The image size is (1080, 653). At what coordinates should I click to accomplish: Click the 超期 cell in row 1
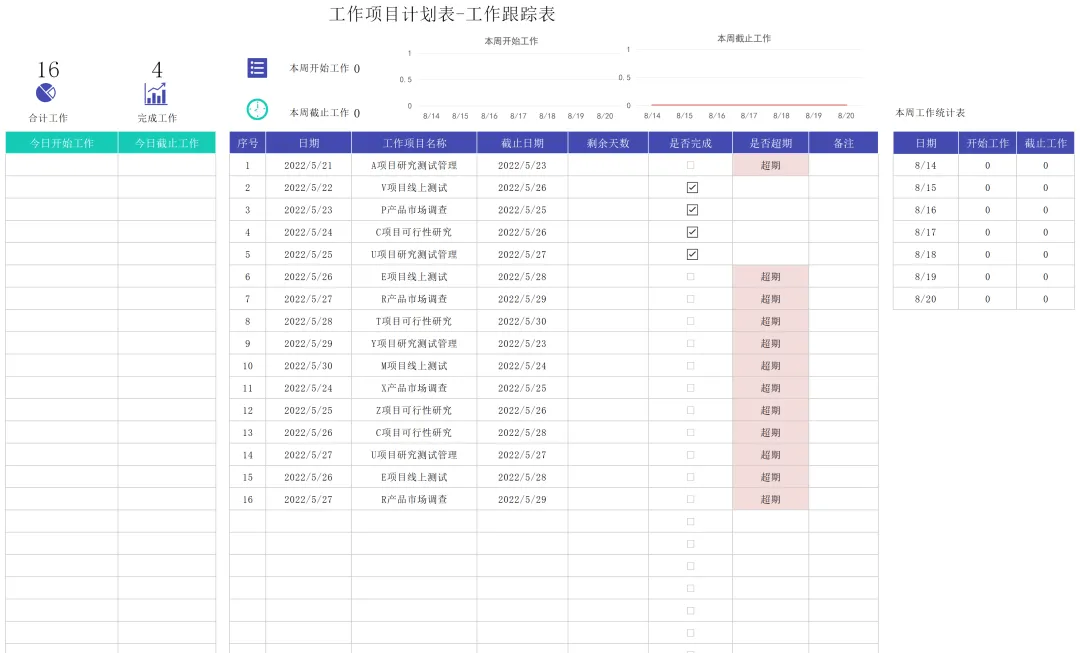click(770, 165)
